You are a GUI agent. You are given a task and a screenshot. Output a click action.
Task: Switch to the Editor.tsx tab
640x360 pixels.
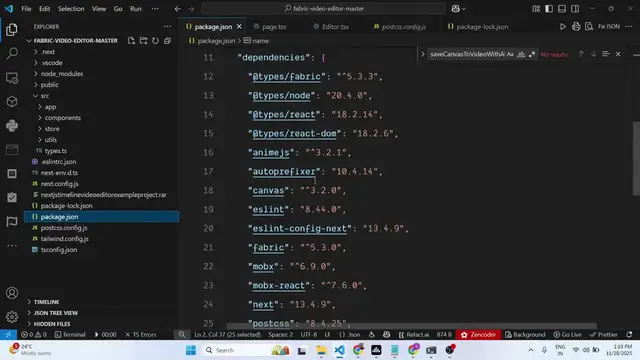coord(335,27)
